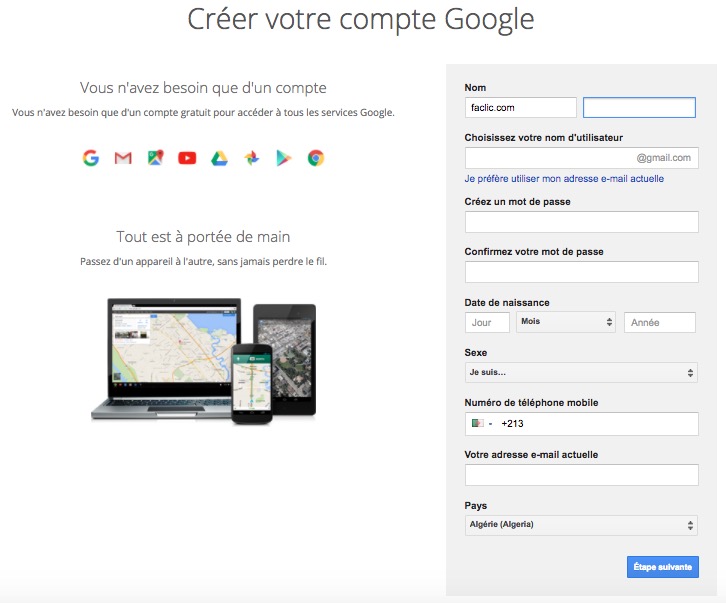The width and height of the screenshot is (726, 603).
Task: Open the Algeria flag country code selector
Action: point(481,423)
